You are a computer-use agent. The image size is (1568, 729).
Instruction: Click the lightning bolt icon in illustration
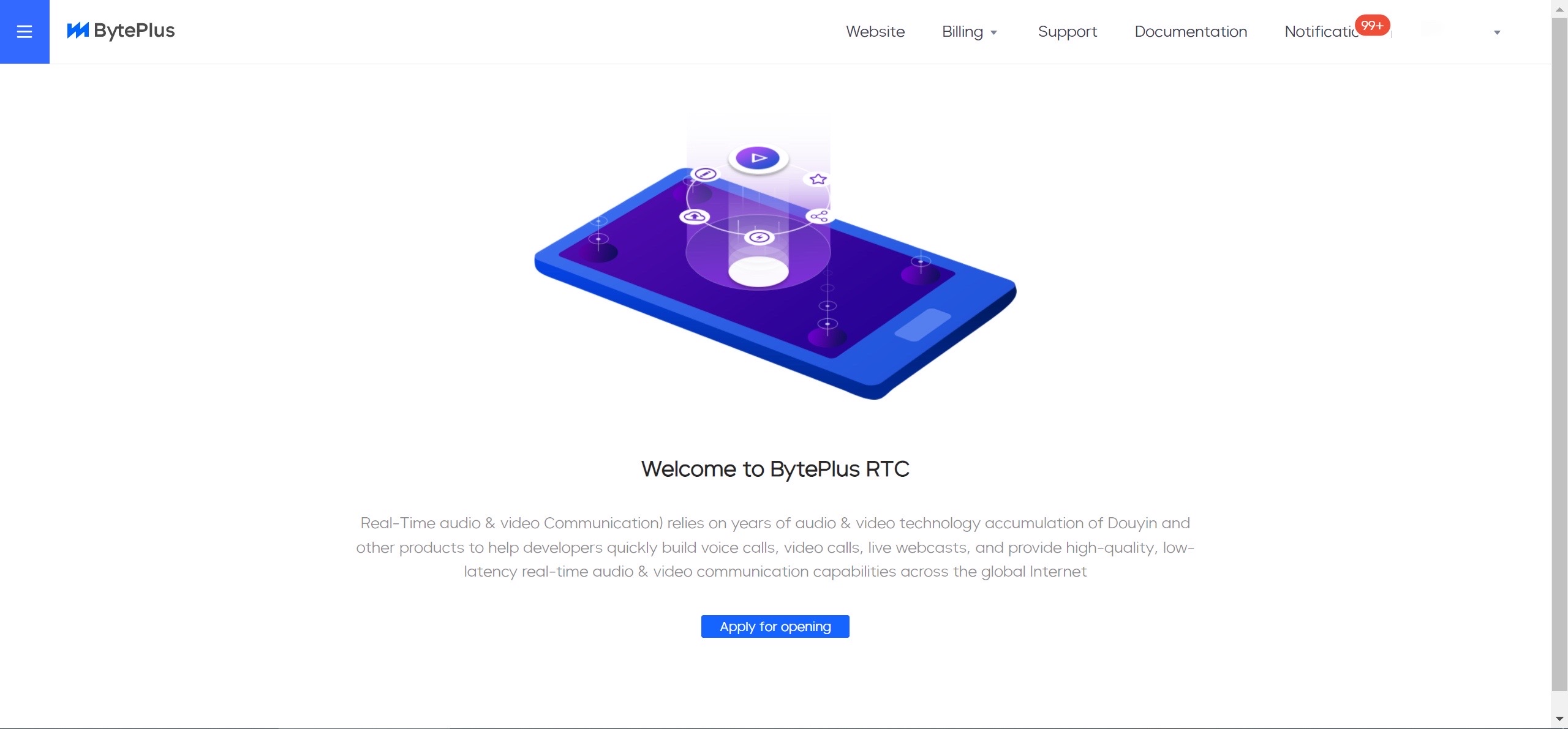[x=759, y=237]
